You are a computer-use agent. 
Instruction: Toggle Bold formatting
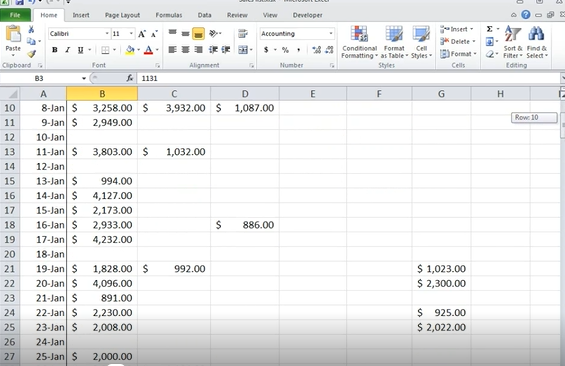pos(55,50)
